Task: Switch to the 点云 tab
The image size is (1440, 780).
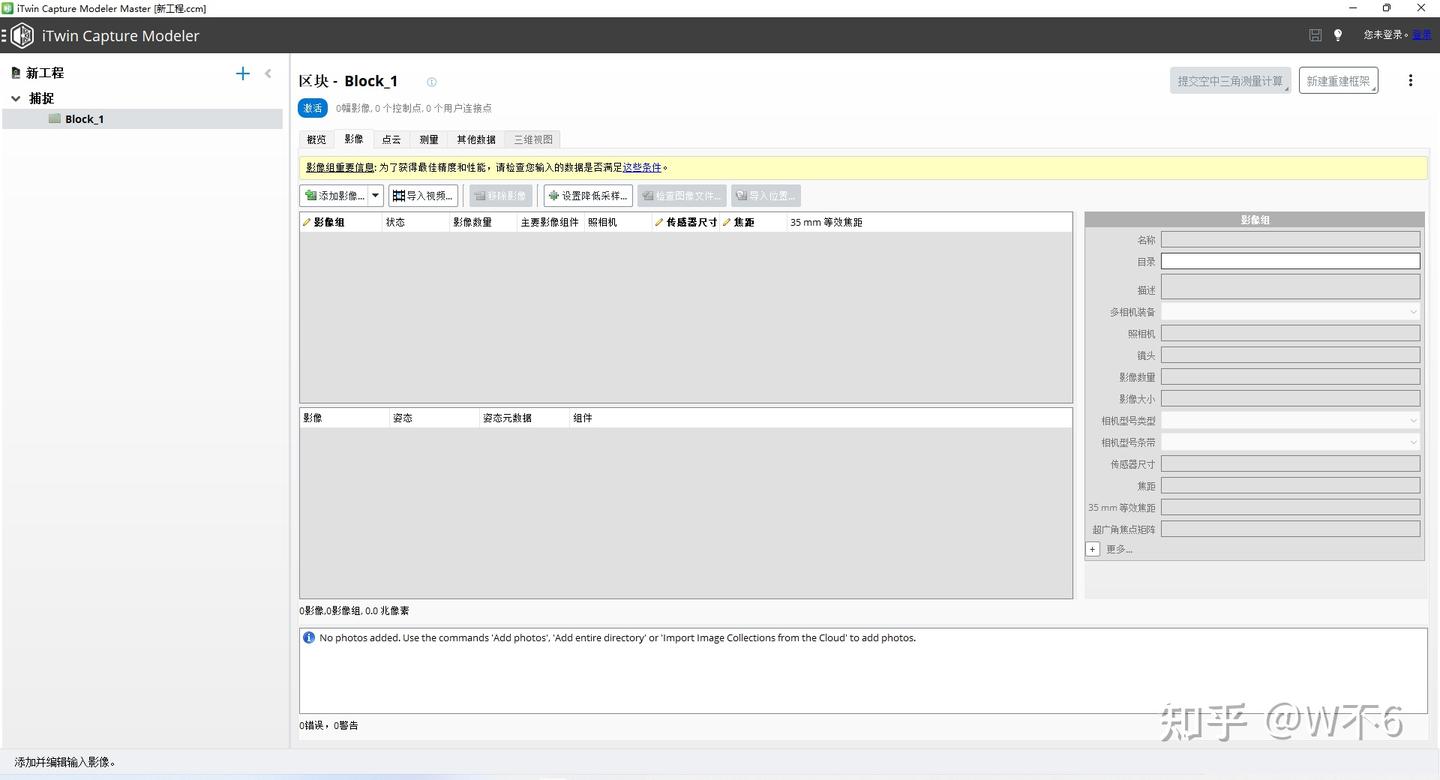Action: pyautogui.click(x=391, y=139)
